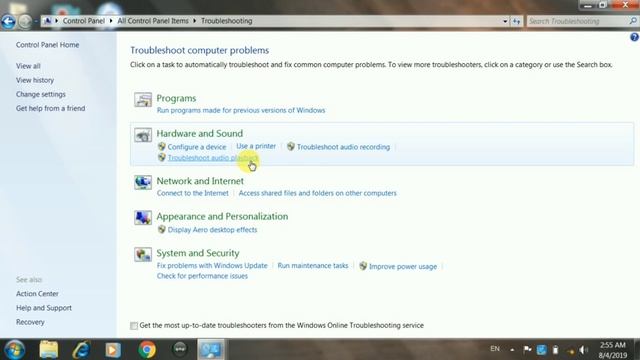Open View history
640x360 pixels.
[x=35, y=80]
